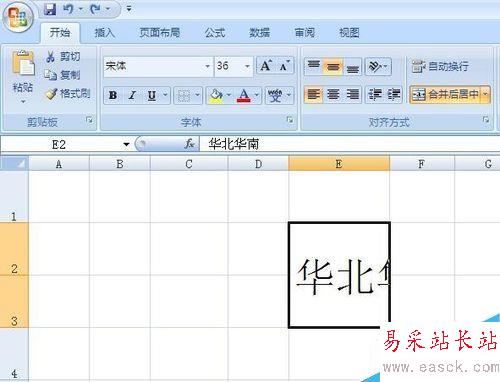Open the Undo history dropdown arrow
500x382 pixels.
(x=81, y=9)
